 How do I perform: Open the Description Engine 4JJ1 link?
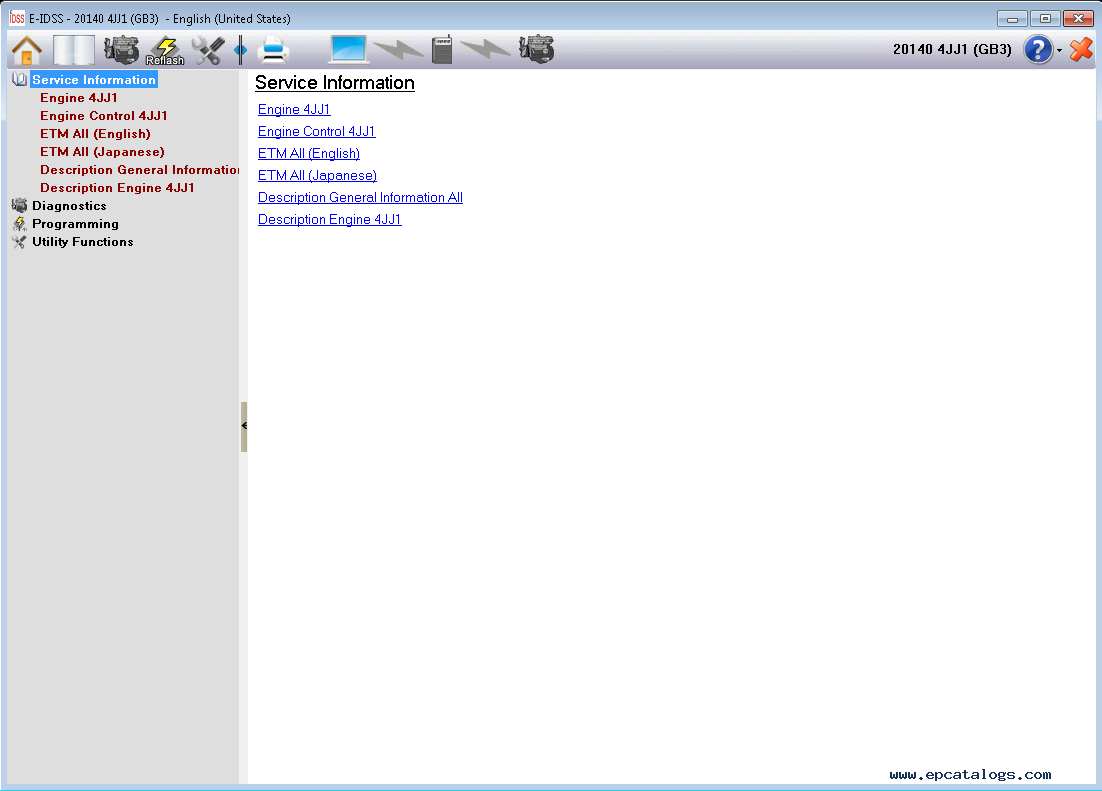pyautogui.click(x=330, y=219)
